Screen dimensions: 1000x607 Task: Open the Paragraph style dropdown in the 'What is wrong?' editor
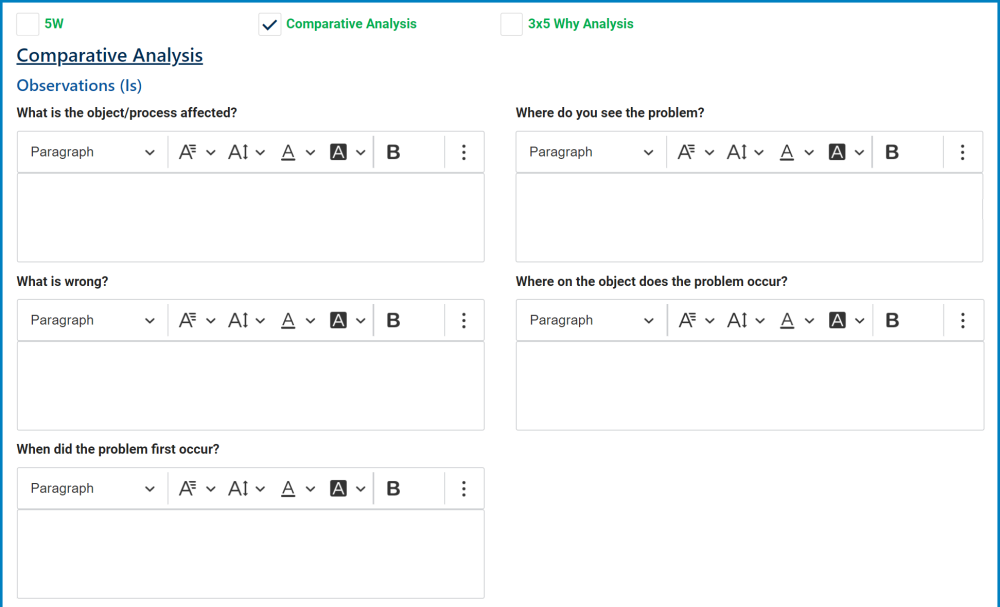tap(91, 320)
